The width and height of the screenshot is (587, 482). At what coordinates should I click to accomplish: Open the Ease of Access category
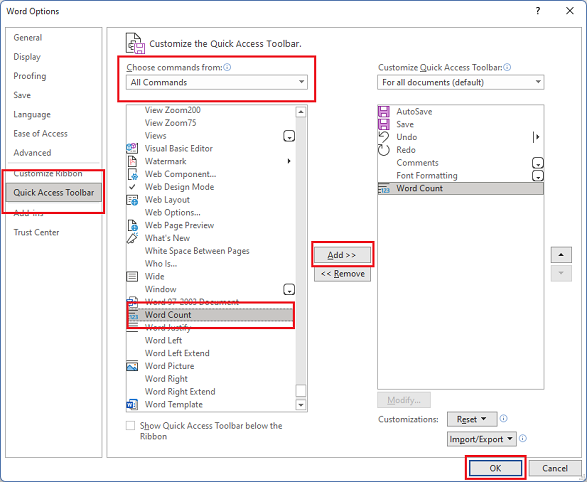(54, 134)
